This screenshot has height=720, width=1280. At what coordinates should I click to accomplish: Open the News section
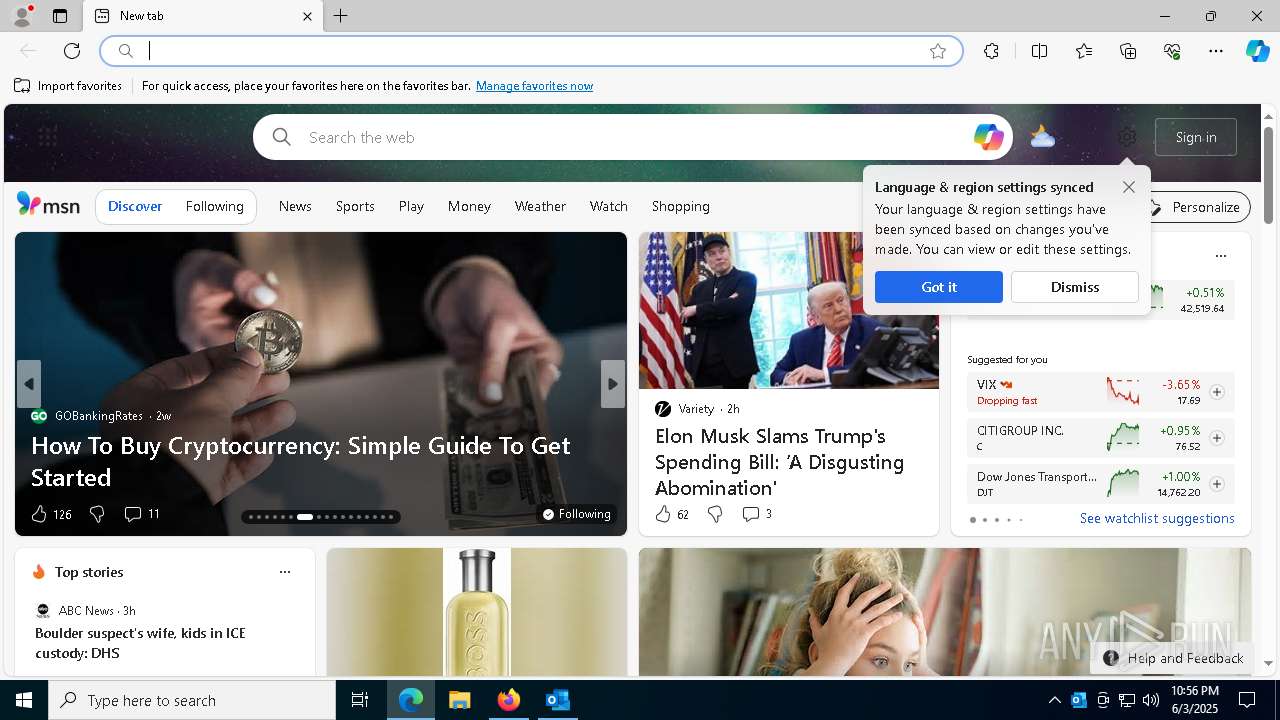(x=295, y=206)
